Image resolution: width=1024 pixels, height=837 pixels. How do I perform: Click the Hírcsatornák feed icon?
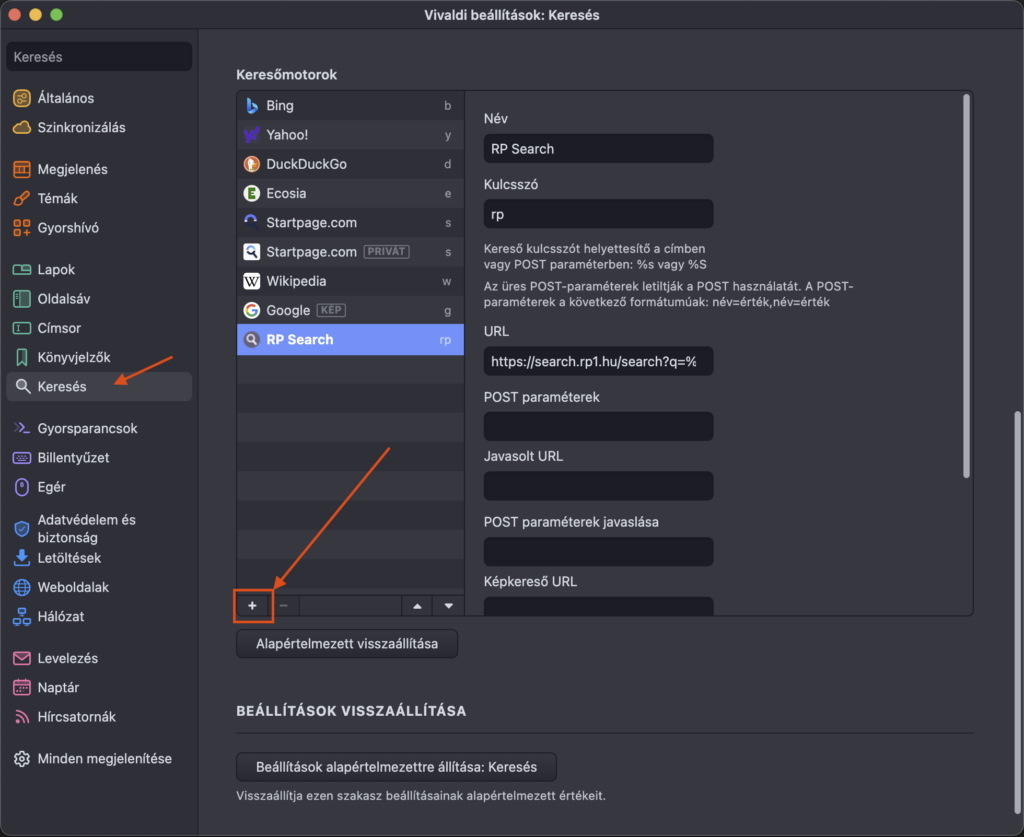22,717
